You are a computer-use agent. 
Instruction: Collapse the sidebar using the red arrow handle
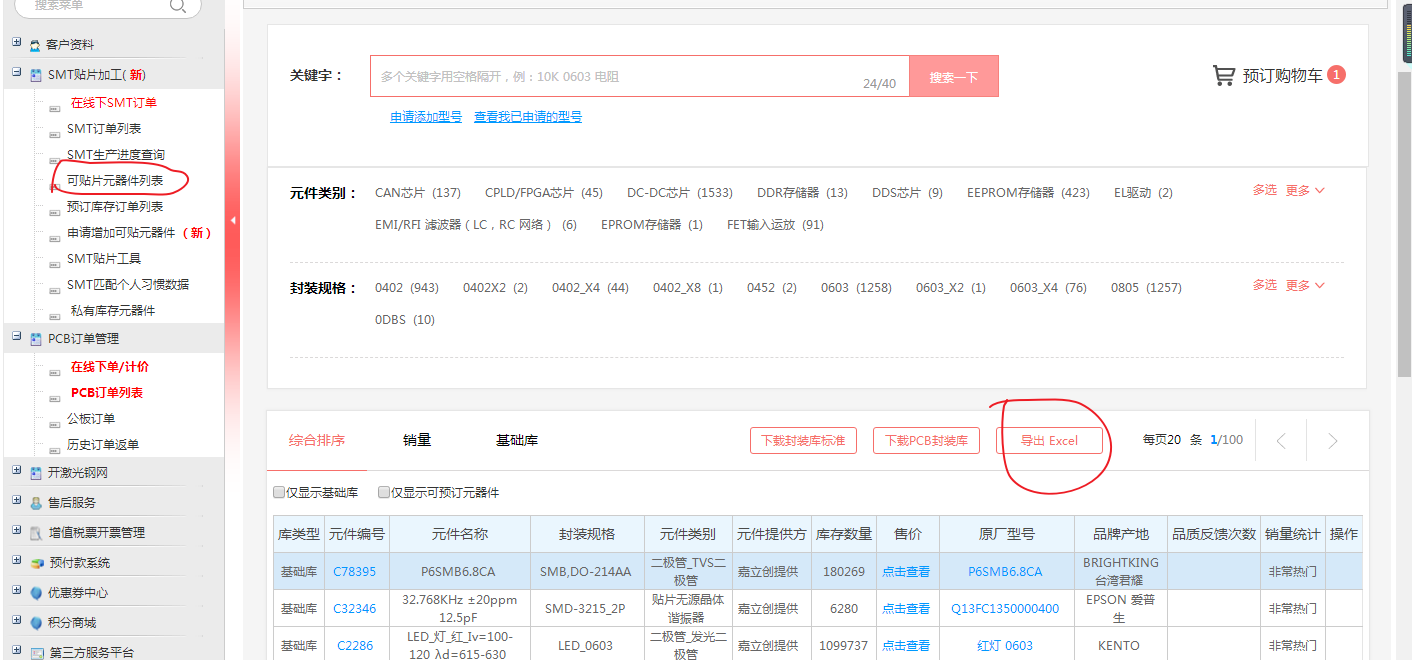[233, 221]
